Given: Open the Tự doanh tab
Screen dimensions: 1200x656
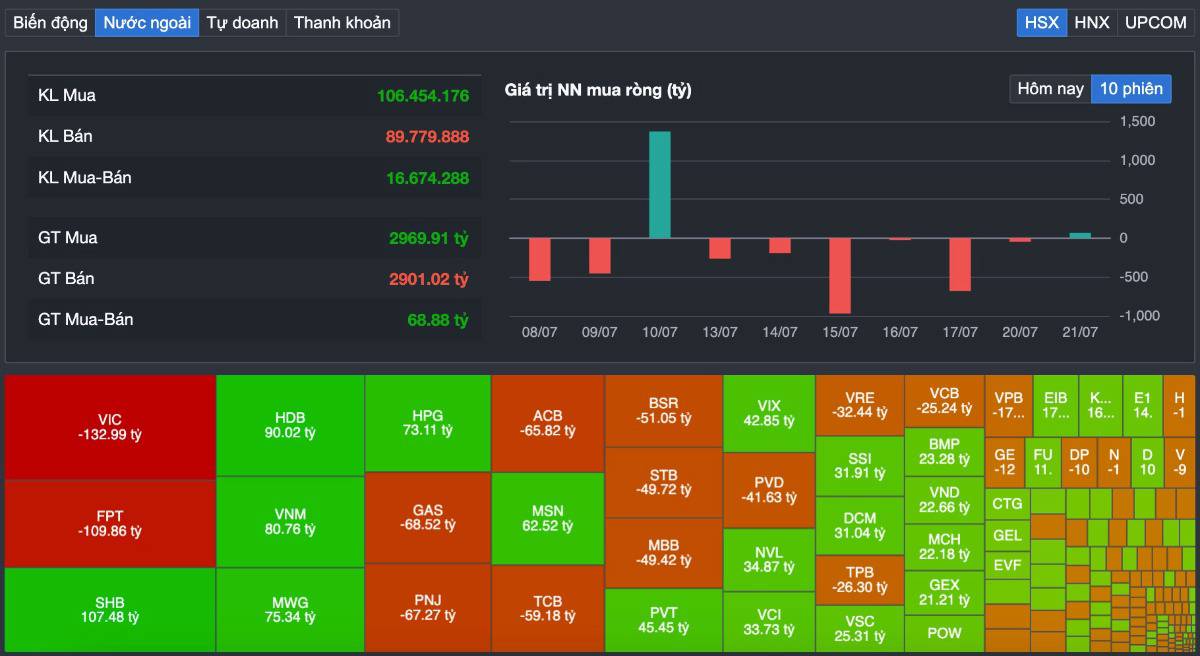Looking at the screenshot, I should (x=242, y=22).
